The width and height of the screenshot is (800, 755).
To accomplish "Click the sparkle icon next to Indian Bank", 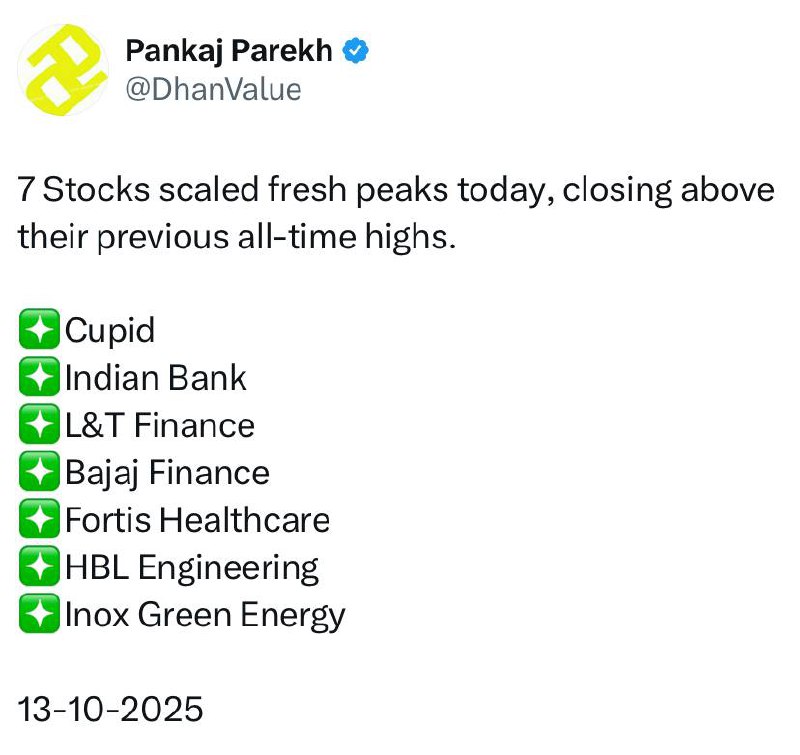I will [39, 377].
